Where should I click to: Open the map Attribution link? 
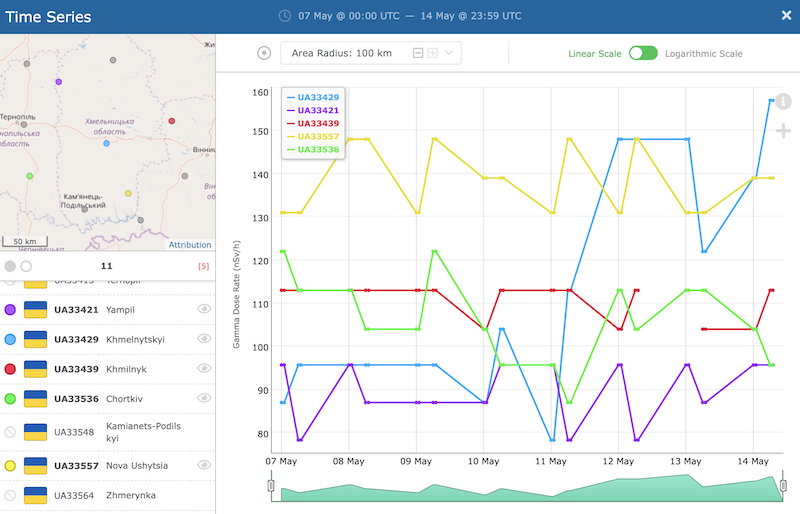tap(190, 245)
